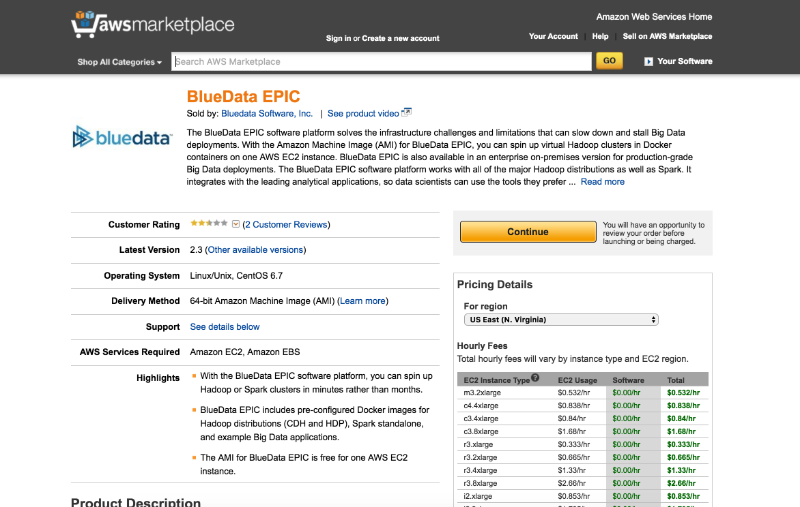Screen dimensions: 800x507
Task: Click the See details below support link
Action: 224,327
